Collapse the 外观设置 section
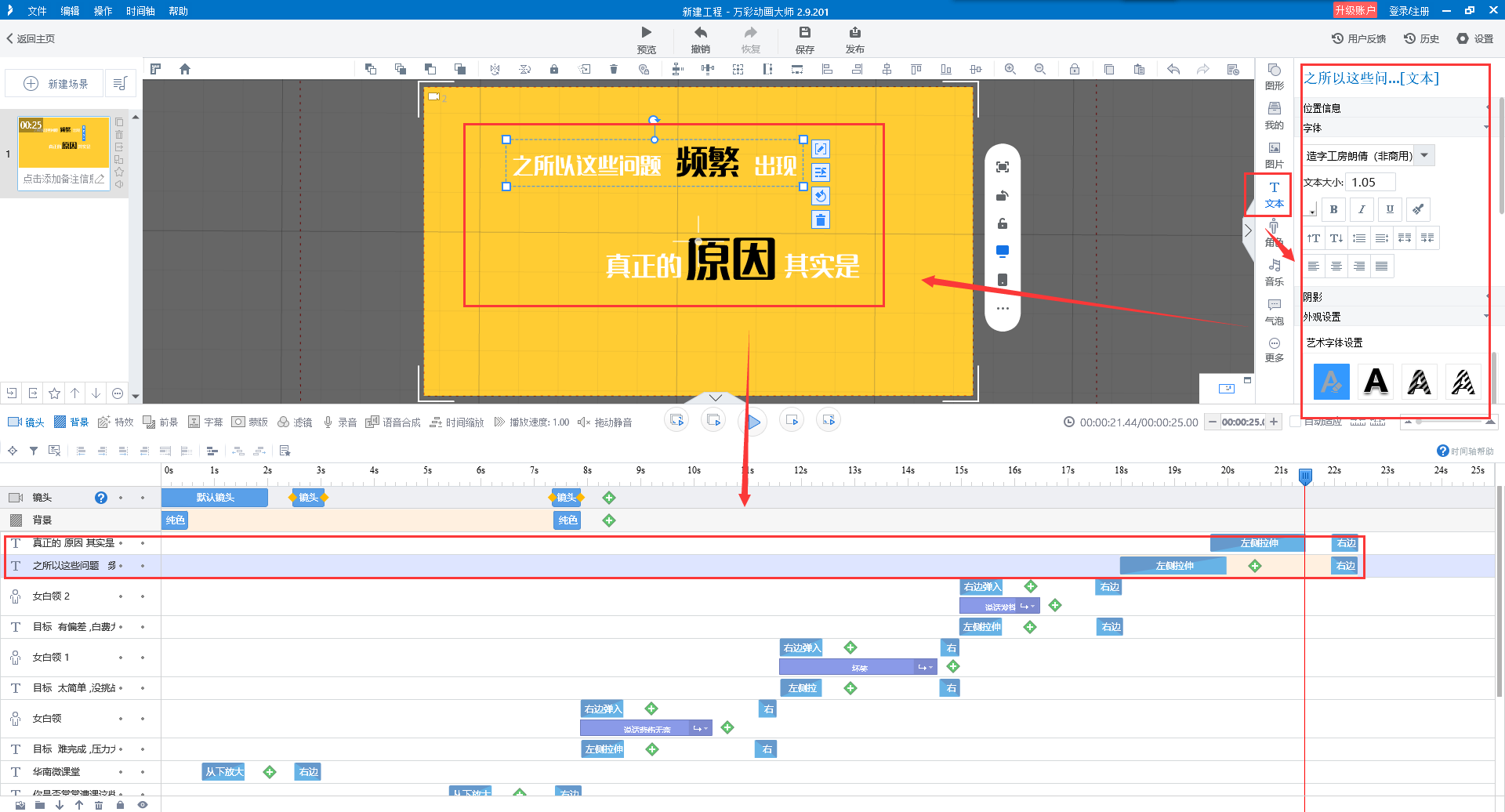This screenshot has width=1505, height=812. coord(1396,317)
